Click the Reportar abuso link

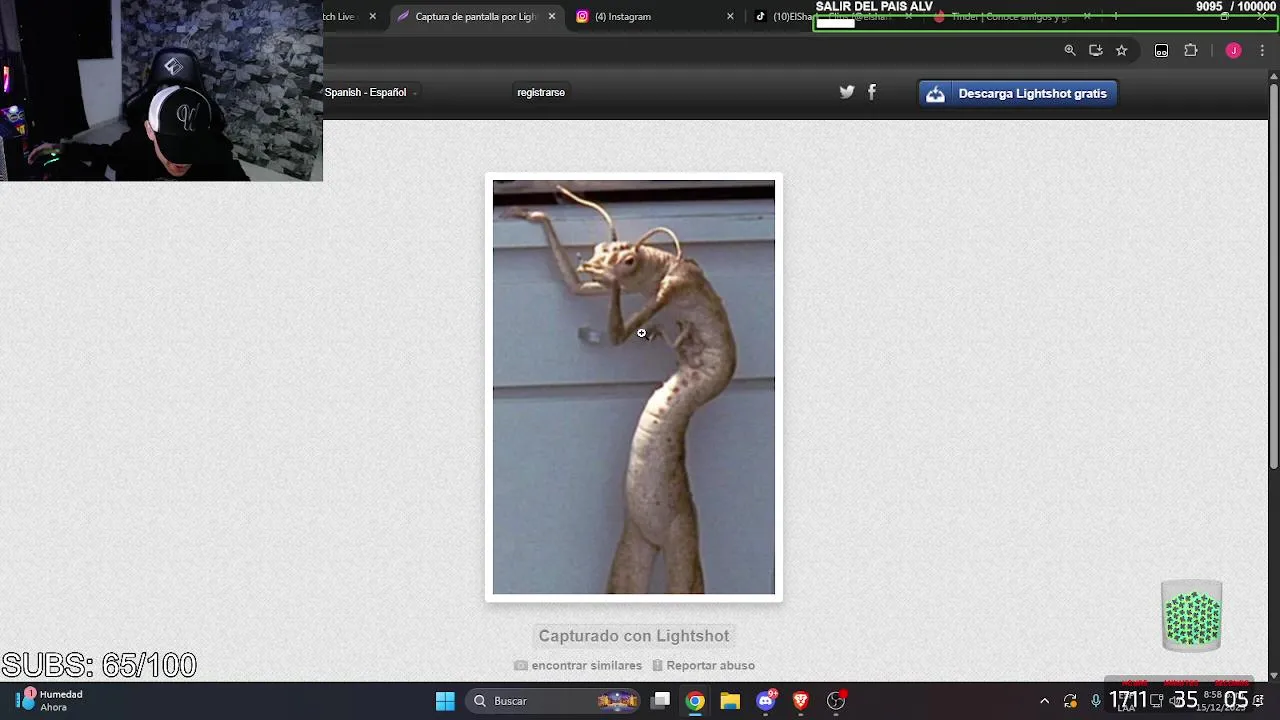pyautogui.click(x=704, y=665)
